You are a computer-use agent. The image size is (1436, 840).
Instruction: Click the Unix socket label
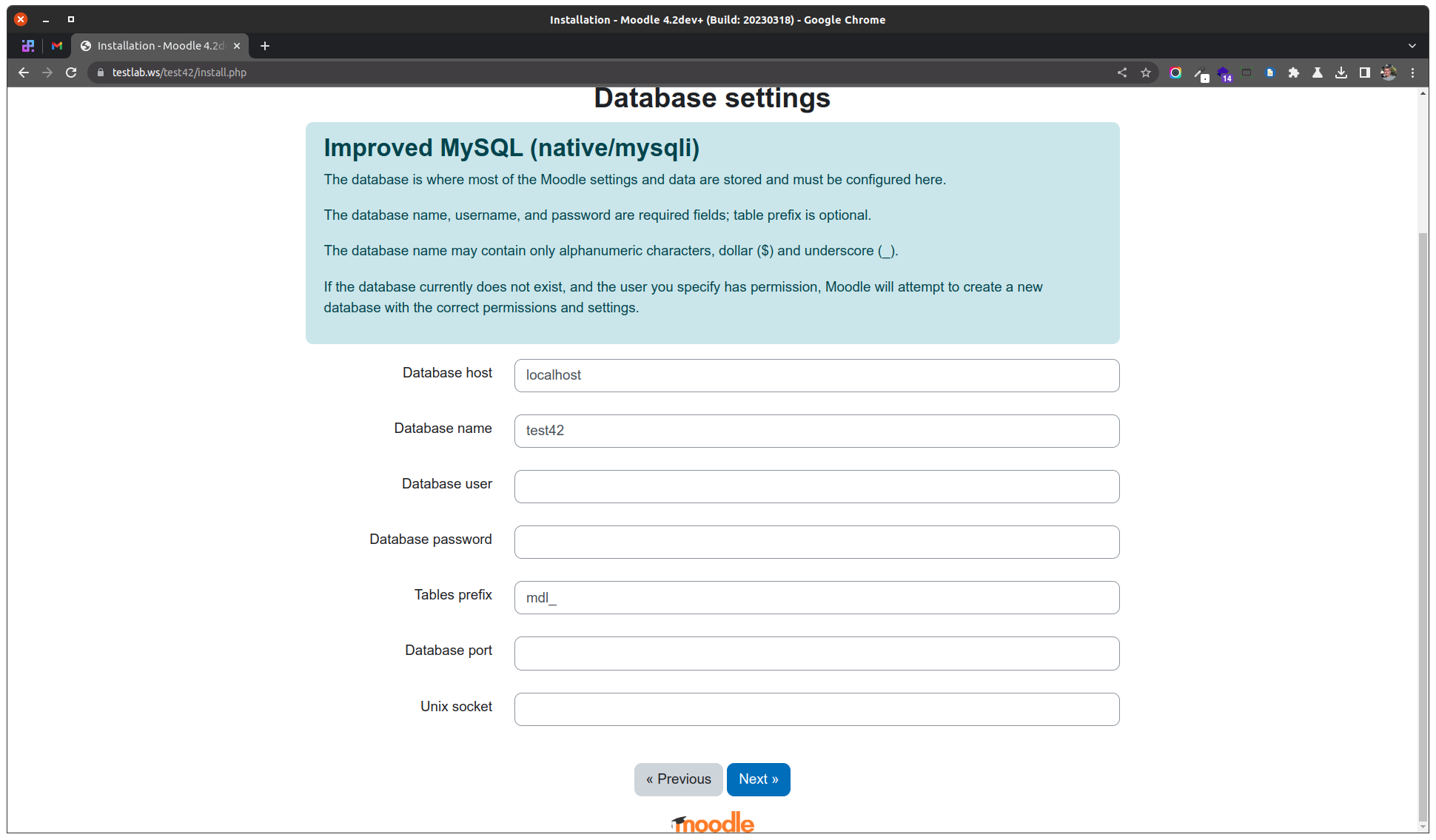tap(456, 707)
